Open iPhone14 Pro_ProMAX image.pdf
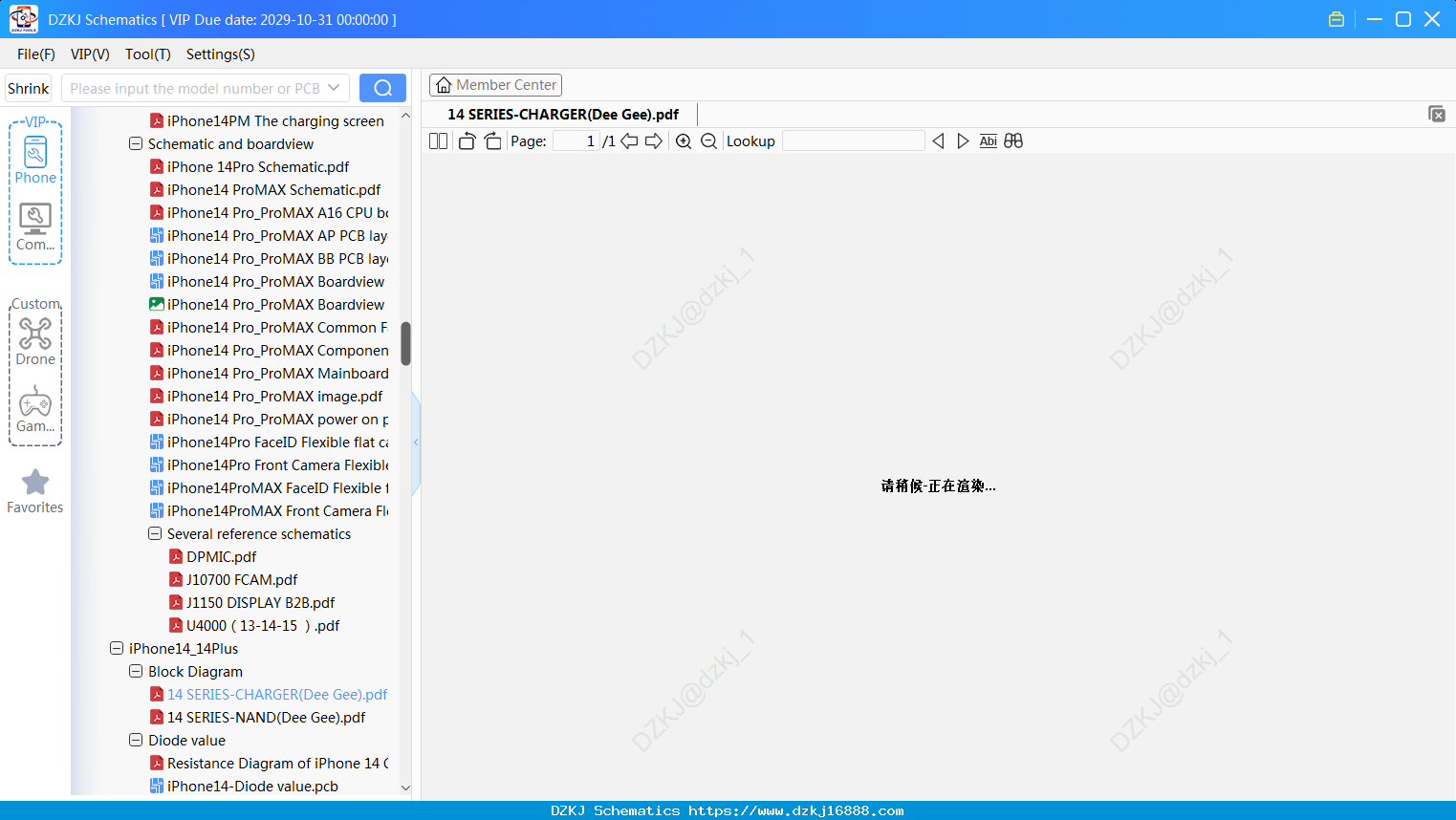This screenshot has height=820, width=1456. (266, 397)
